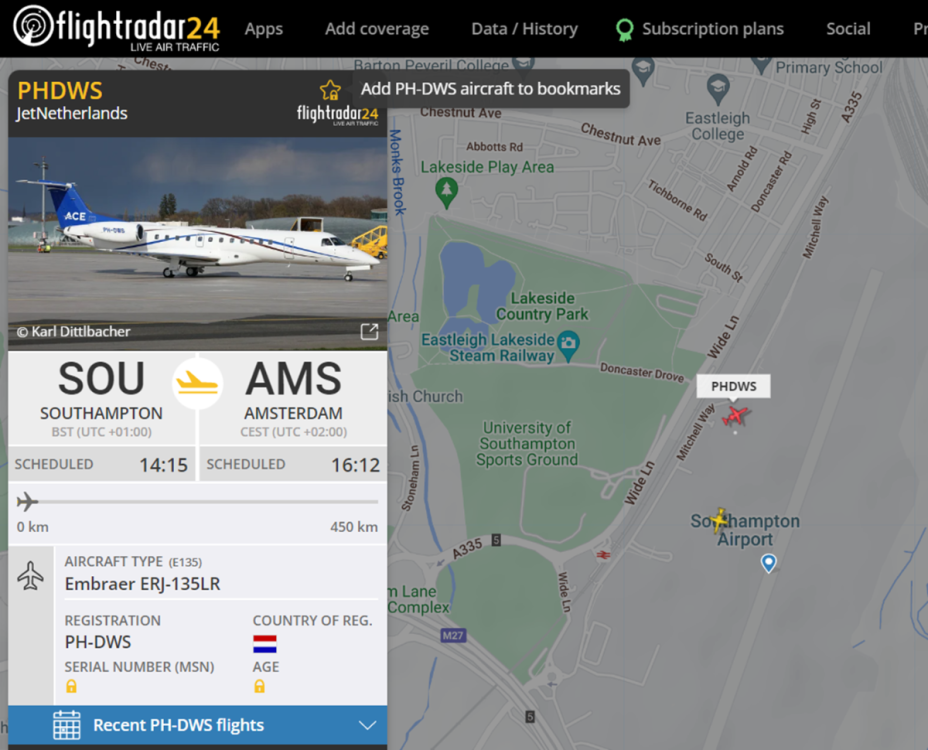
Task: Open the Apps menu
Action: [264, 29]
